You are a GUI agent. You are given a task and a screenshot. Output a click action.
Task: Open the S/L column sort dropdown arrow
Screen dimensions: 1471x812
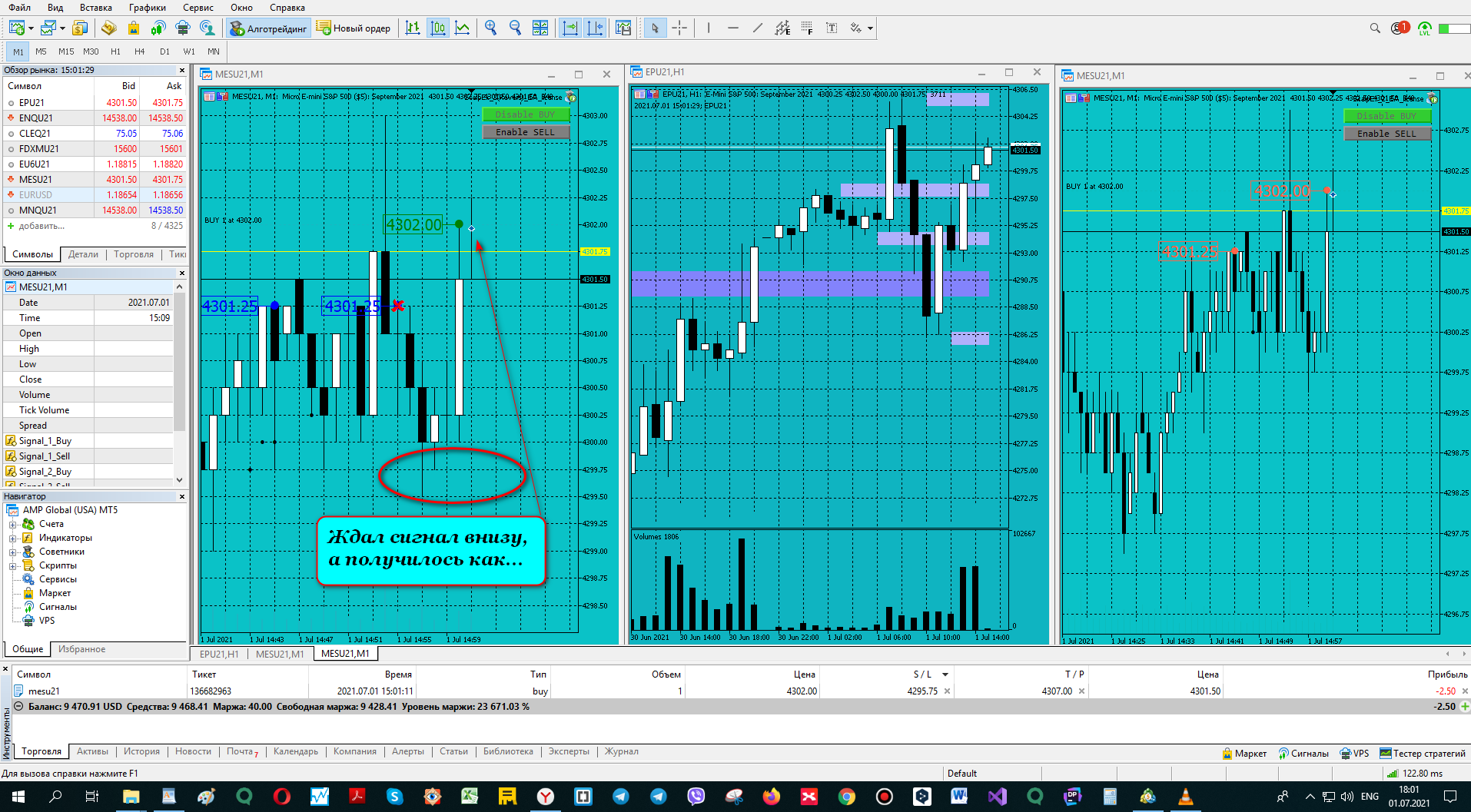point(945,674)
